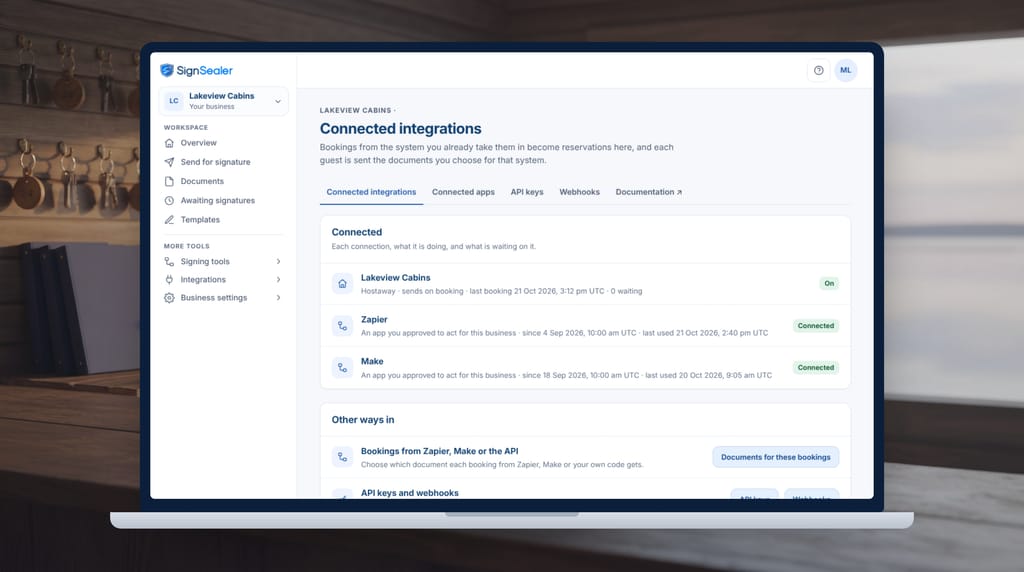
Task: Expand the Signing tools submenu chevron
Action: [278, 262]
